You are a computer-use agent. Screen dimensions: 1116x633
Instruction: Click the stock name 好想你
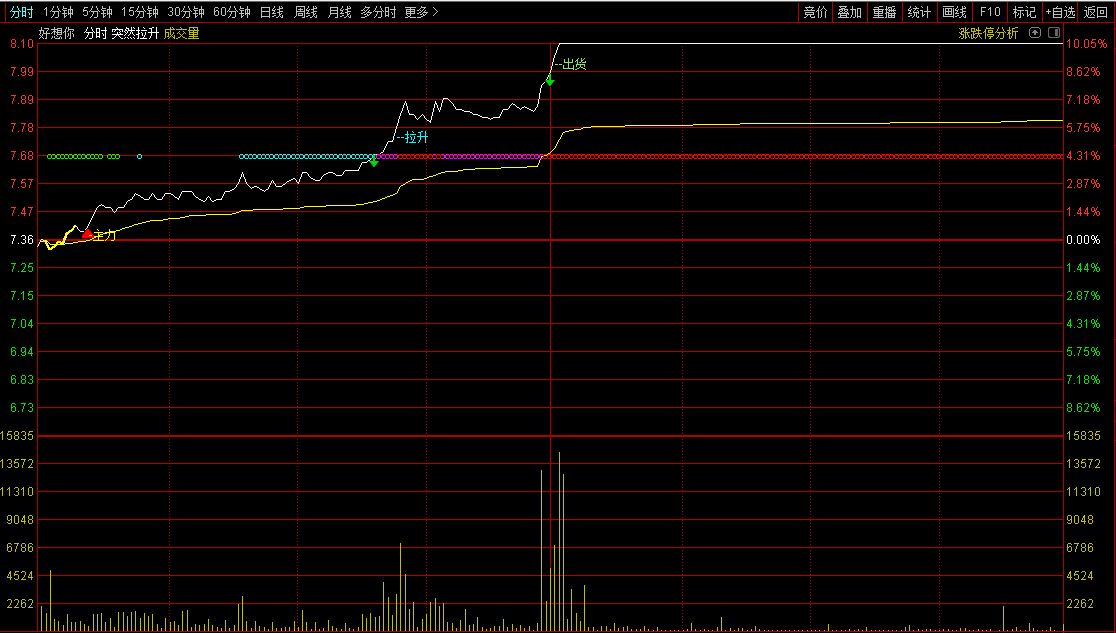pos(56,33)
